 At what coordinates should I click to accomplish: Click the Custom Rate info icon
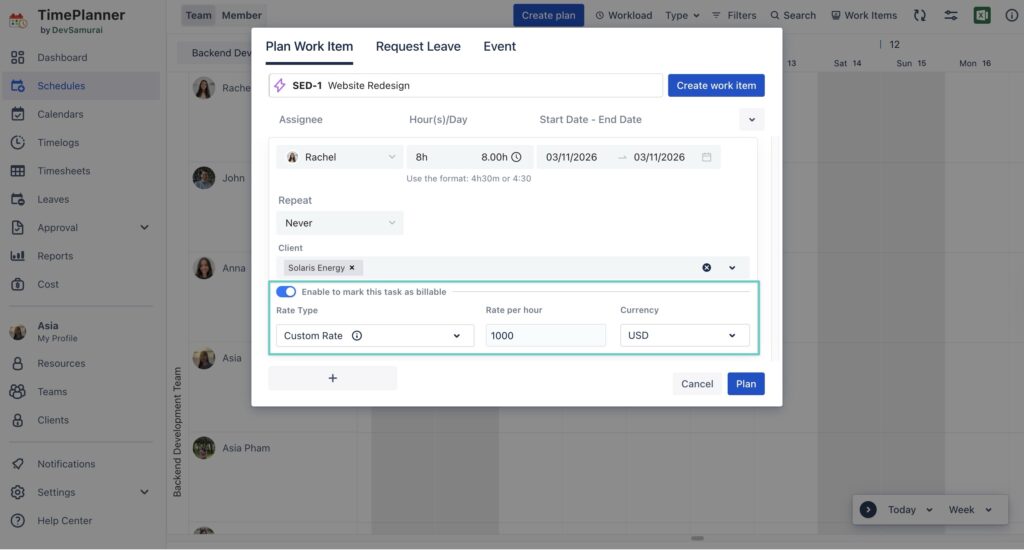[357, 336]
